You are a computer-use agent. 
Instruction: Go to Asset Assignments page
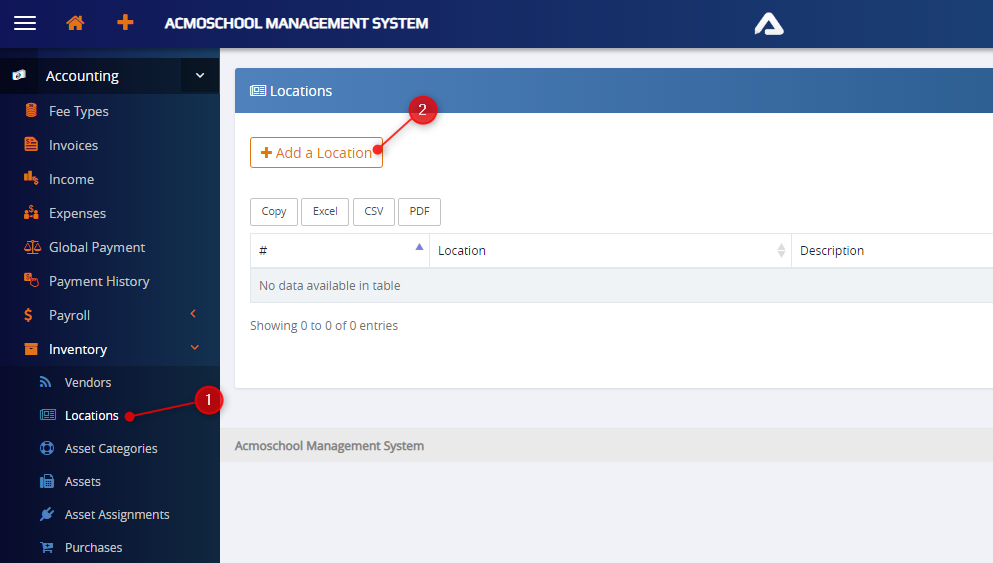tap(117, 514)
